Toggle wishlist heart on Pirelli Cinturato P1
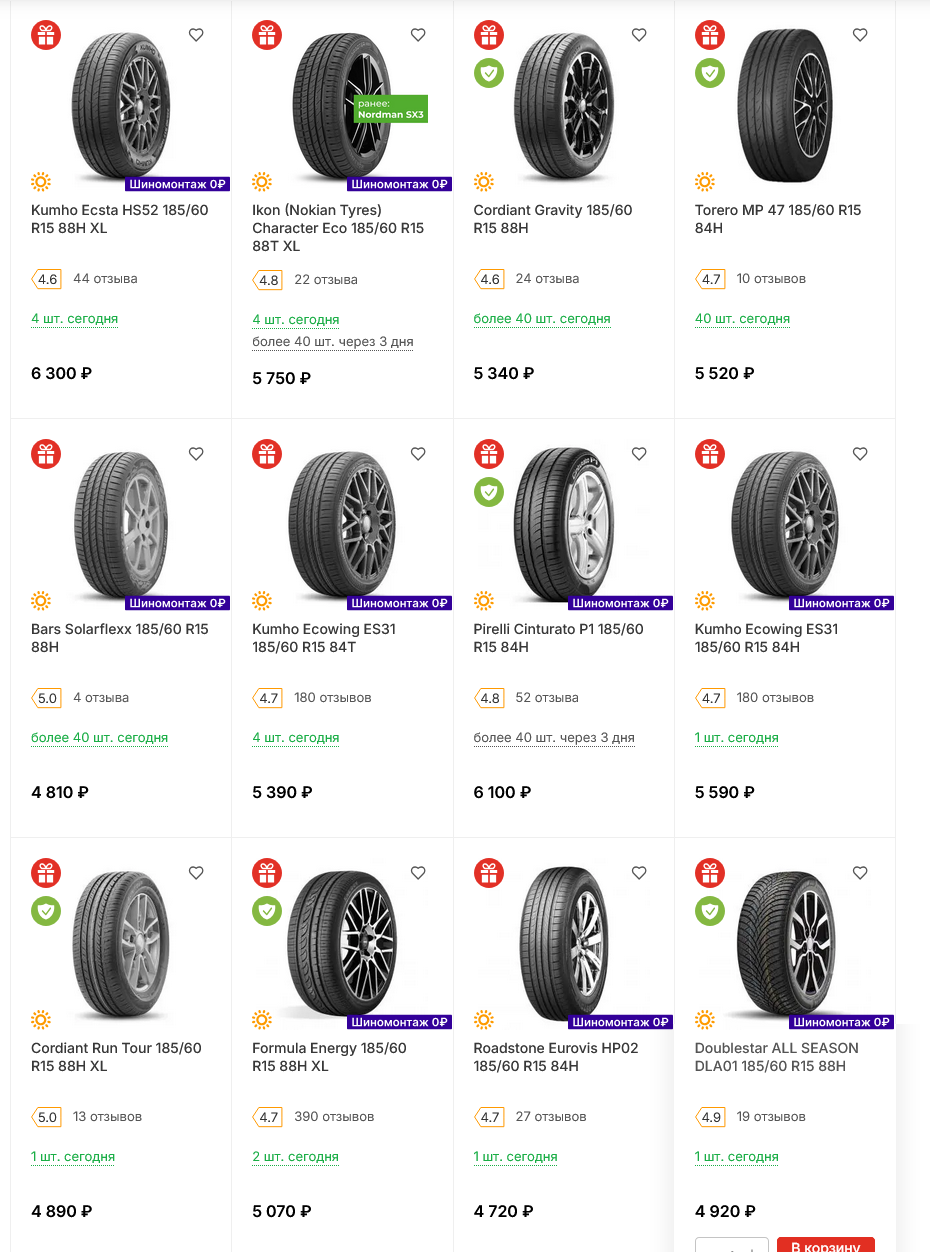Image resolution: width=930 pixels, height=1252 pixels. [639, 454]
